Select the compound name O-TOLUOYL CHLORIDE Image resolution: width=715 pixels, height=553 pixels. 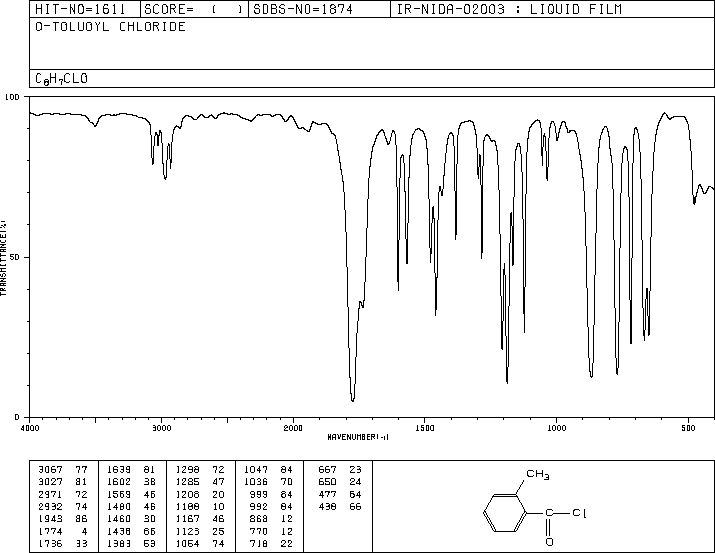(x=110, y=26)
